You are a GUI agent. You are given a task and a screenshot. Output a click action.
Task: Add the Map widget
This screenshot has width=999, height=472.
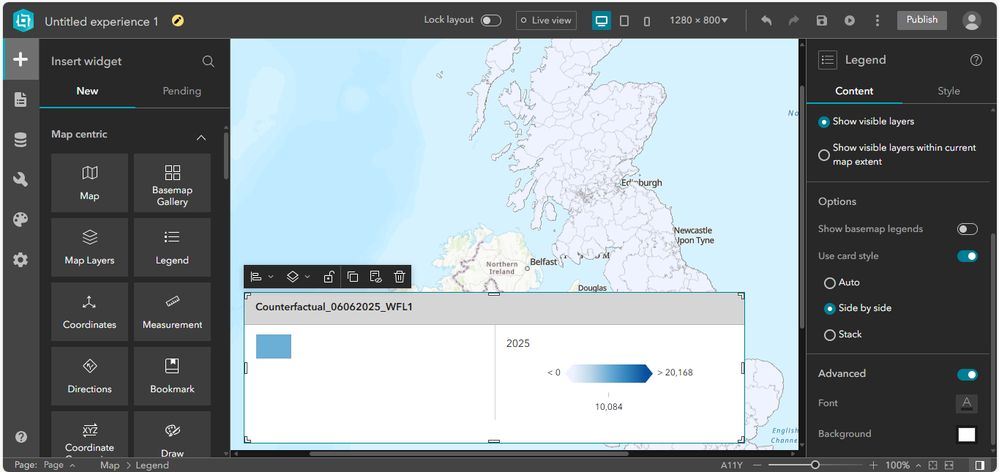pyautogui.click(x=89, y=183)
